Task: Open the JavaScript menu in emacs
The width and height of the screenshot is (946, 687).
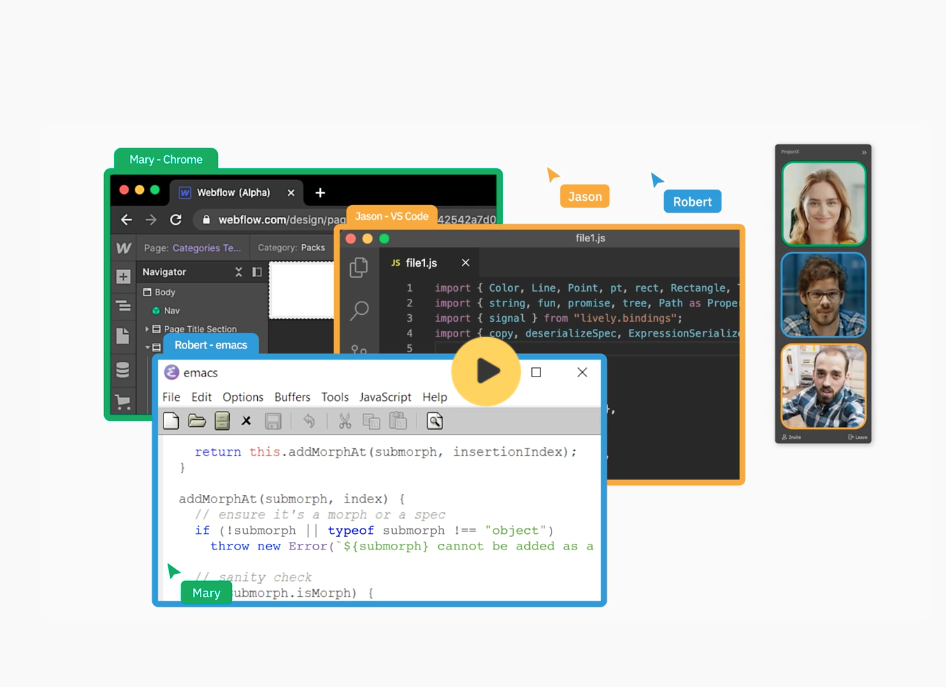Action: coord(385,397)
